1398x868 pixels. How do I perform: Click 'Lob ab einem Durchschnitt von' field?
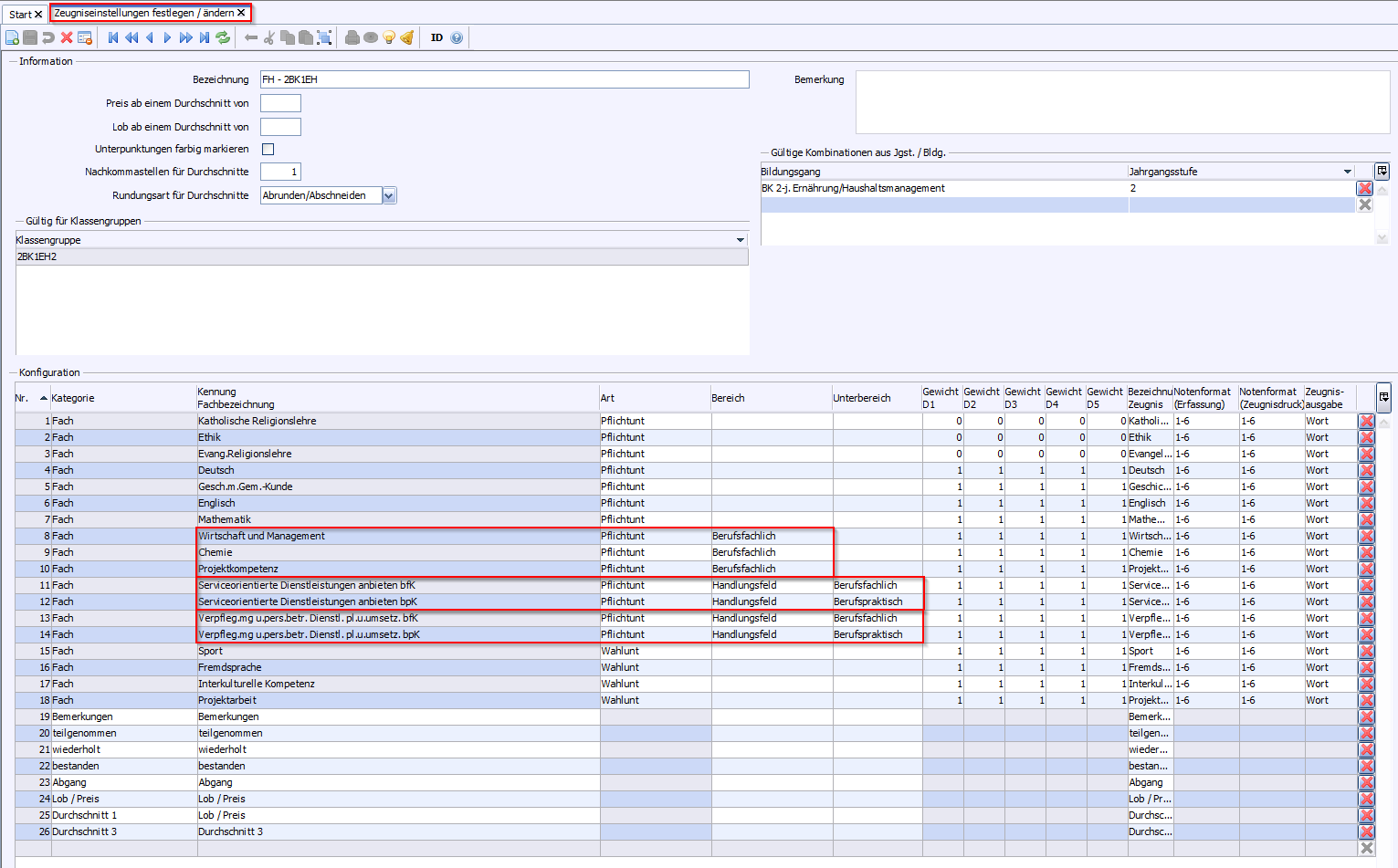point(280,127)
